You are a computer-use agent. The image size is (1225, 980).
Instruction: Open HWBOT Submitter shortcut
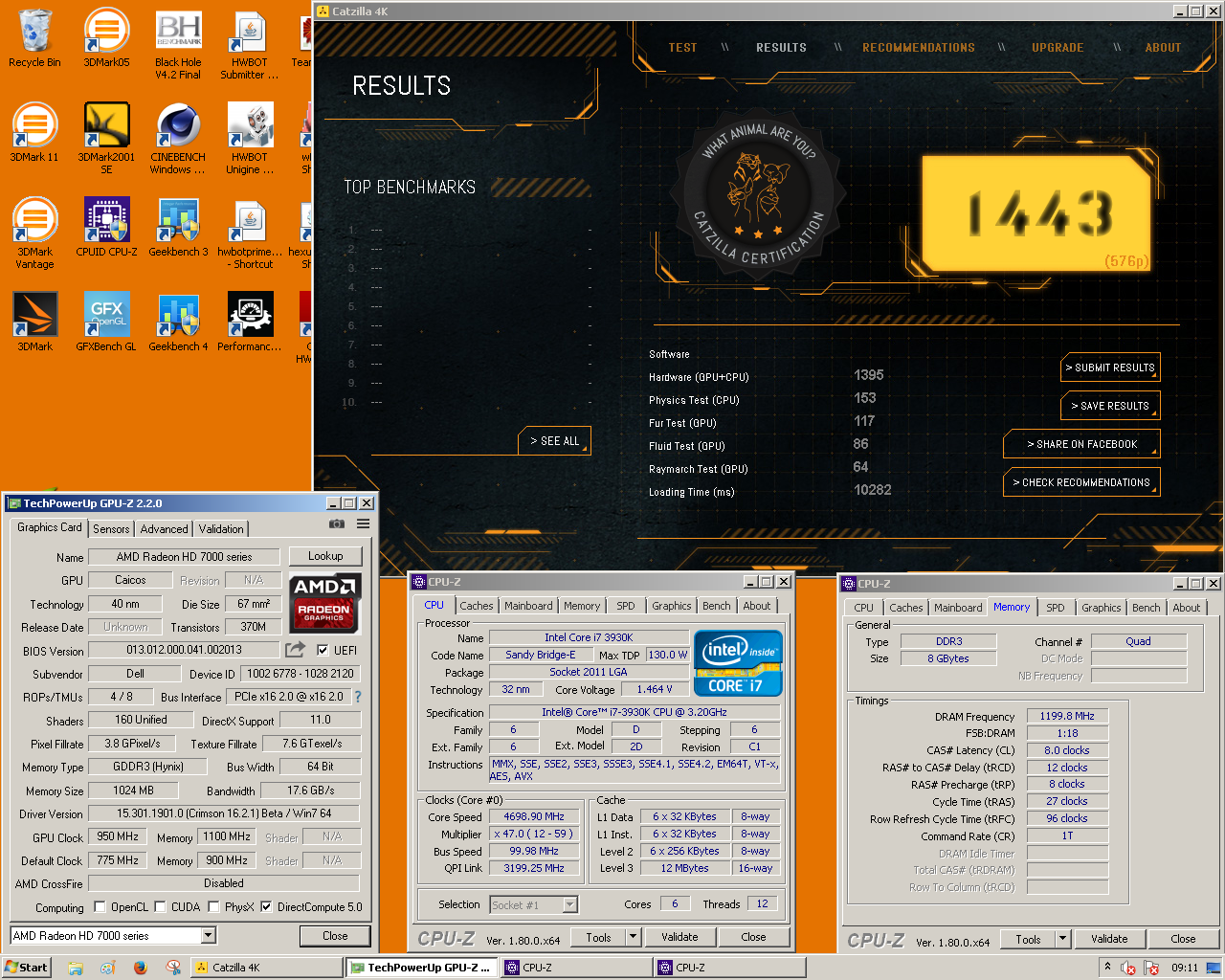click(250, 45)
